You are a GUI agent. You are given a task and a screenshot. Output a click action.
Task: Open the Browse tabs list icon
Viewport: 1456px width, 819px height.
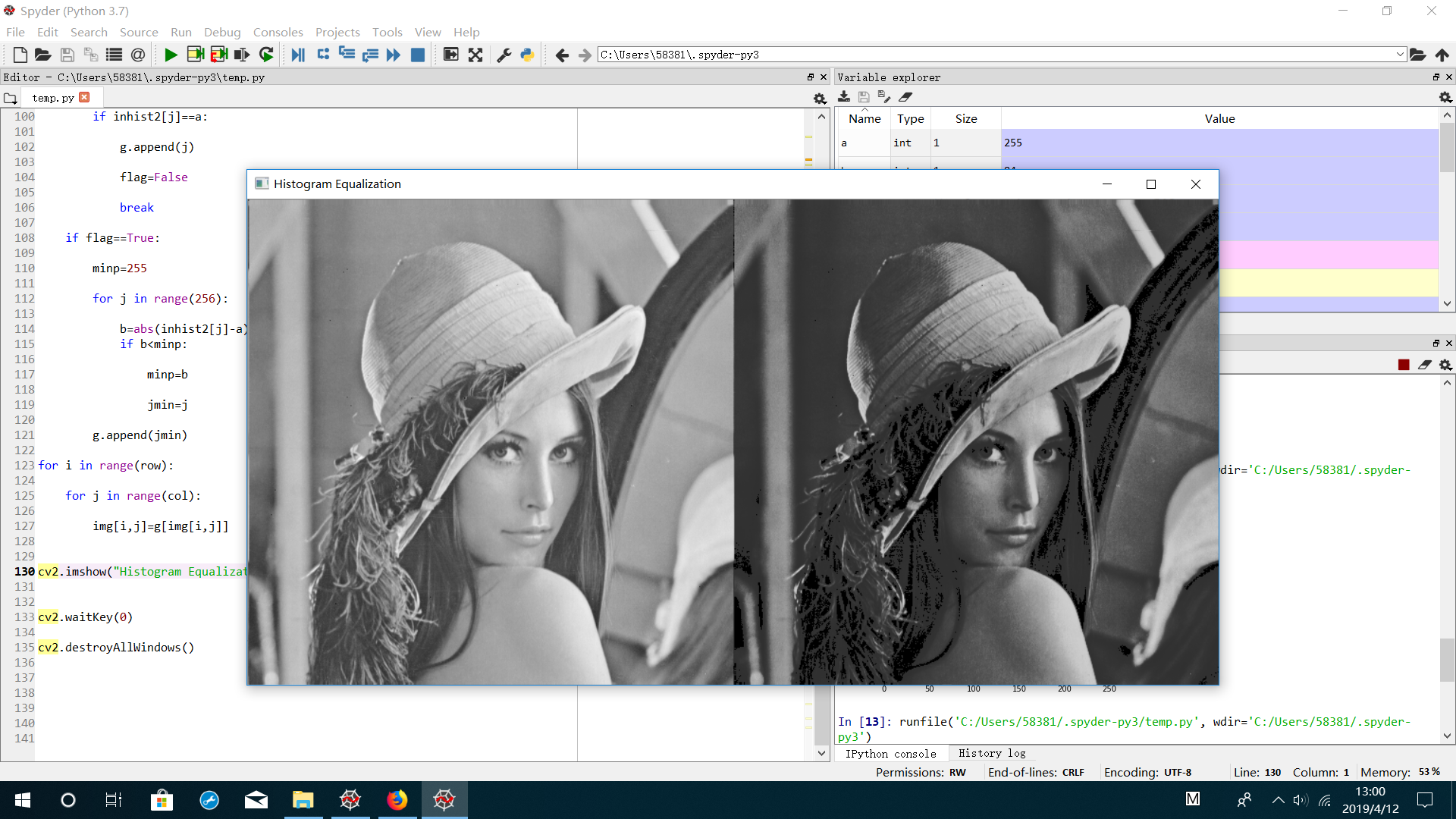(x=114, y=55)
